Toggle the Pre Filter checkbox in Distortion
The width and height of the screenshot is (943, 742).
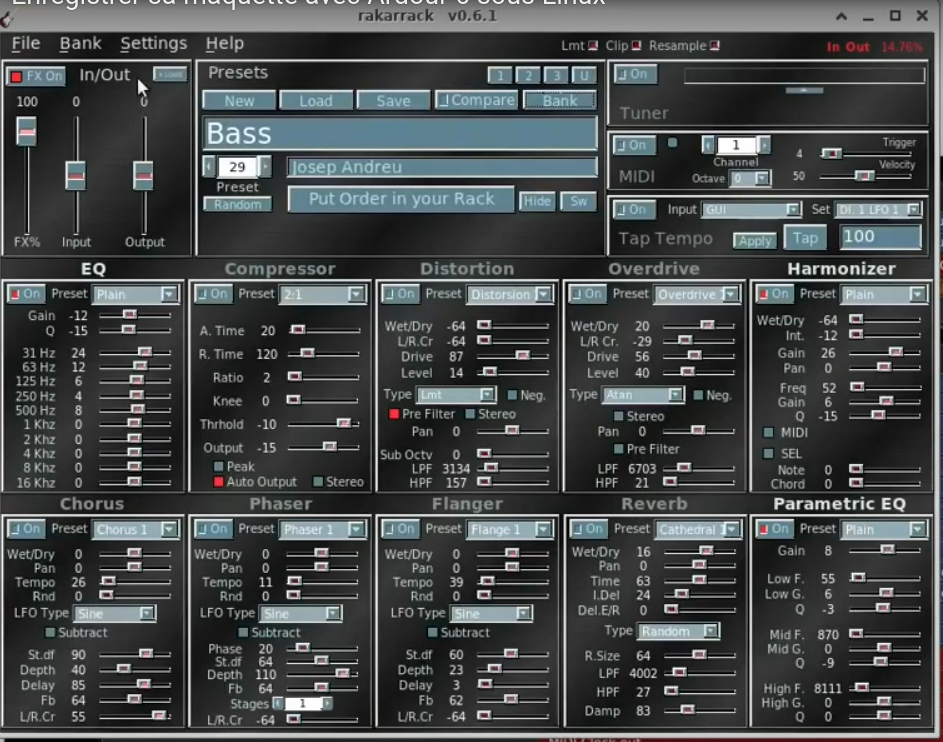(x=394, y=414)
